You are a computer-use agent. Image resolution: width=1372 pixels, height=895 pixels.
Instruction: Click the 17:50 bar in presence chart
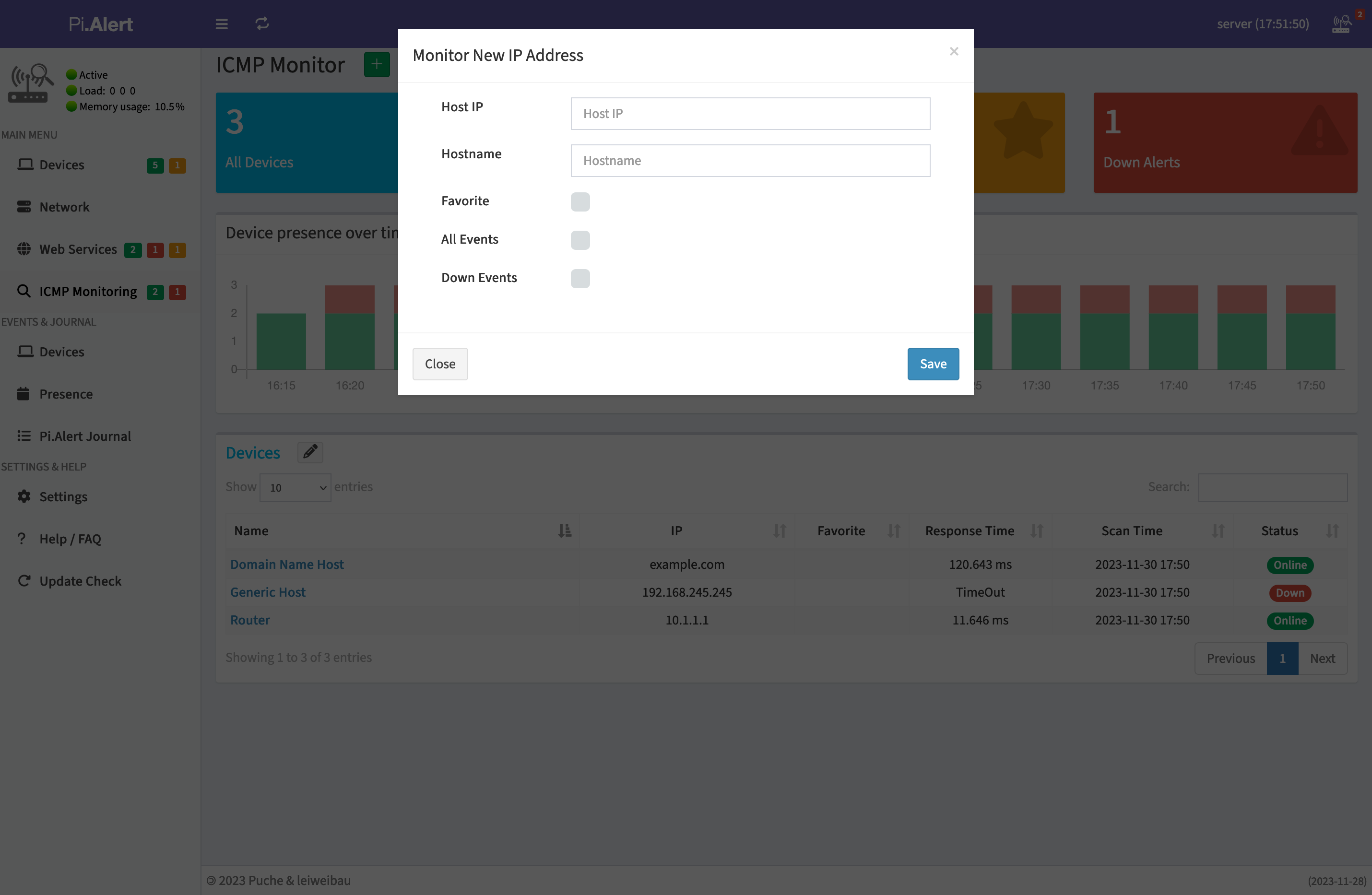(x=1310, y=327)
